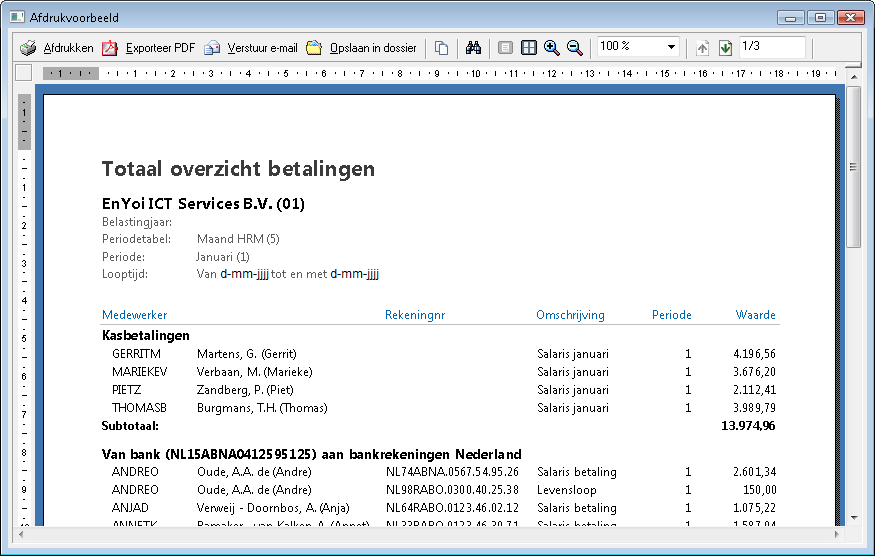Click the Afdrukken printer icon
This screenshot has width=875, height=556.
coord(28,48)
